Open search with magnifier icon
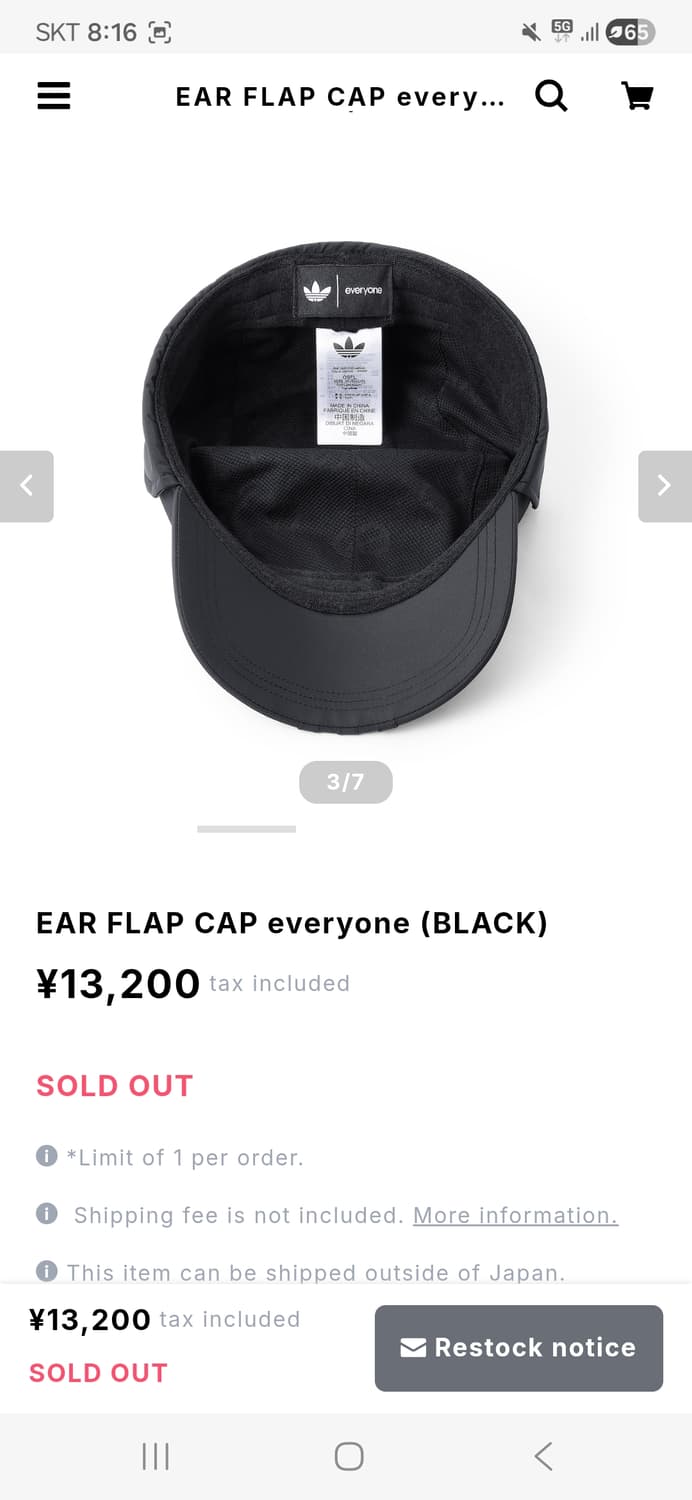Image resolution: width=692 pixels, height=1500 pixels. pyautogui.click(x=551, y=96)
